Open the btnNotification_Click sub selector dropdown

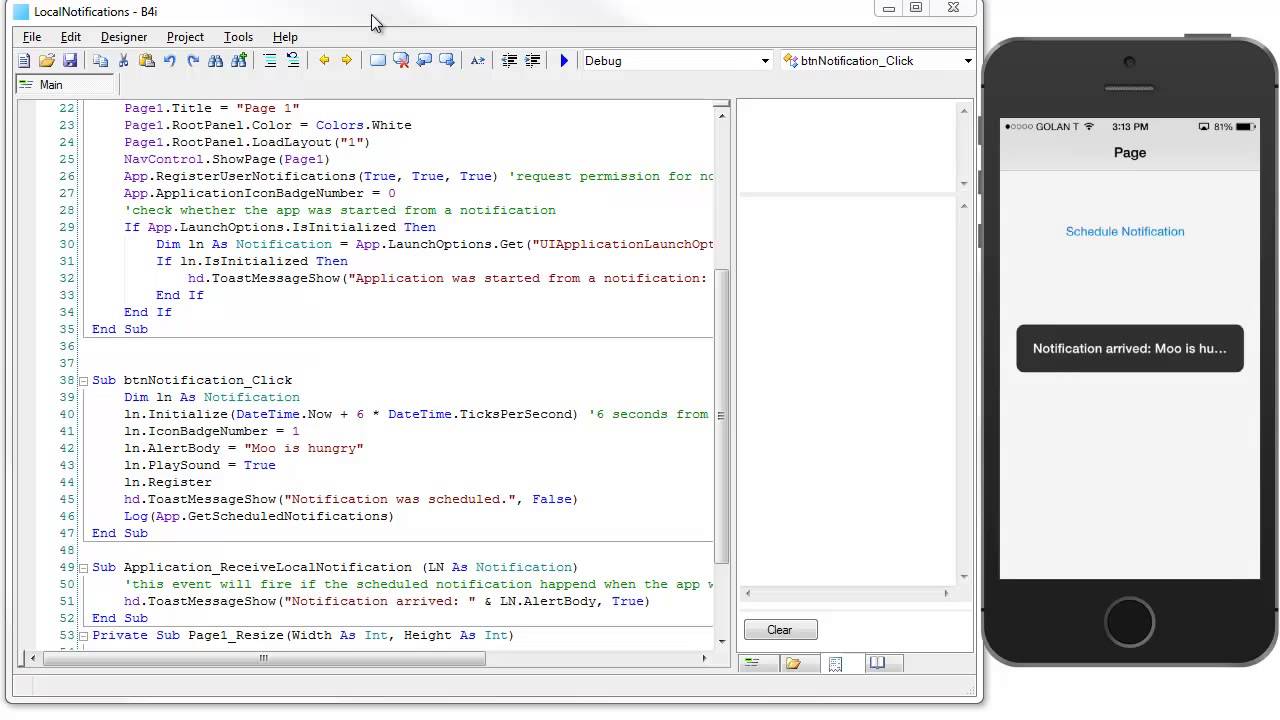[967, 61]
